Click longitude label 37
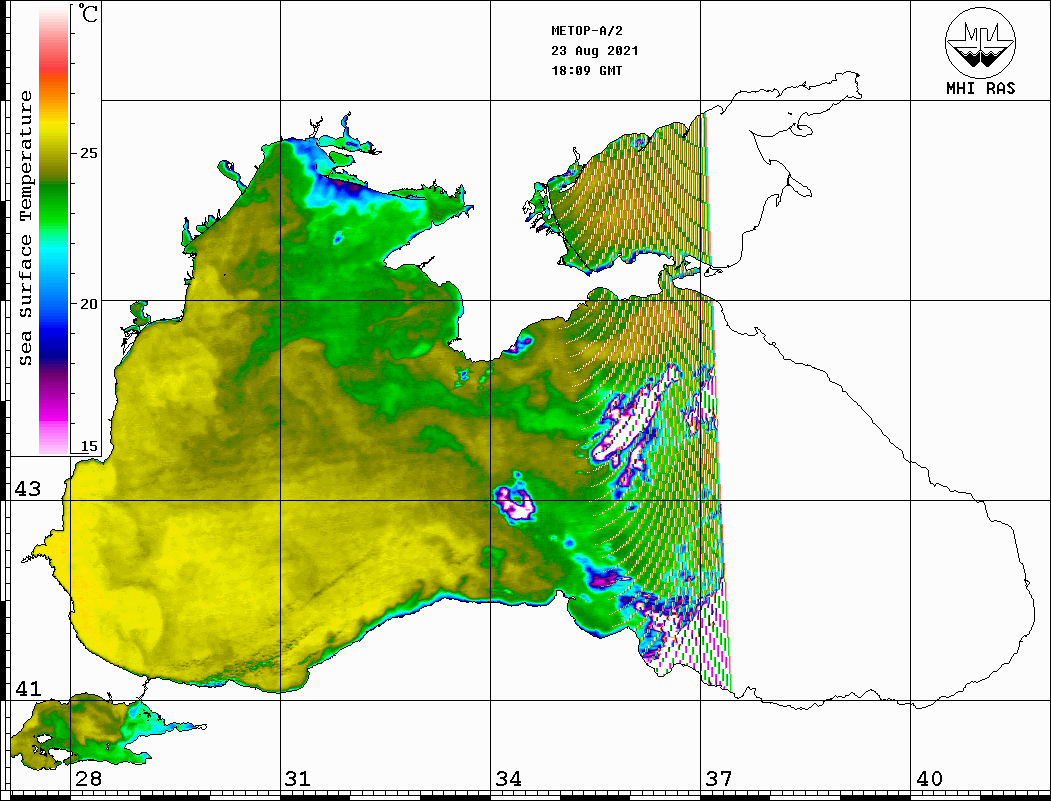The width and height of the screenshot is (1051, 801). (x=719, y=778)
